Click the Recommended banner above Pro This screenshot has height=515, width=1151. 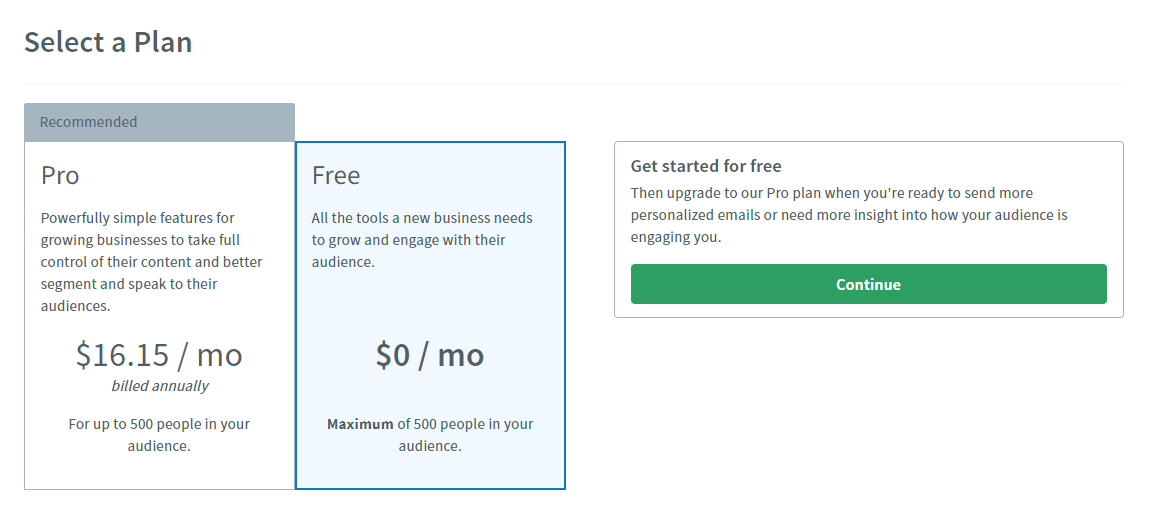click(159, 123)
